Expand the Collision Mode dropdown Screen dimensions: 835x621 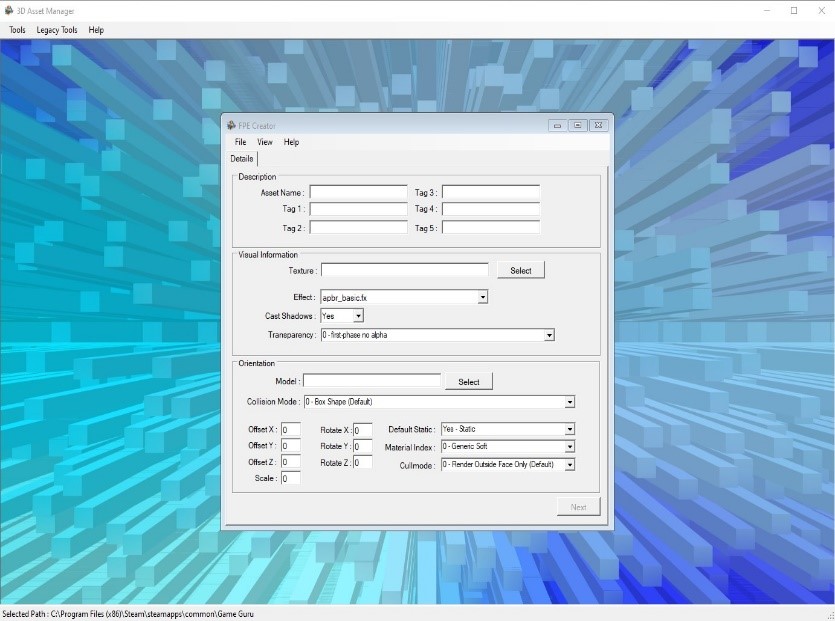[570, 402]
